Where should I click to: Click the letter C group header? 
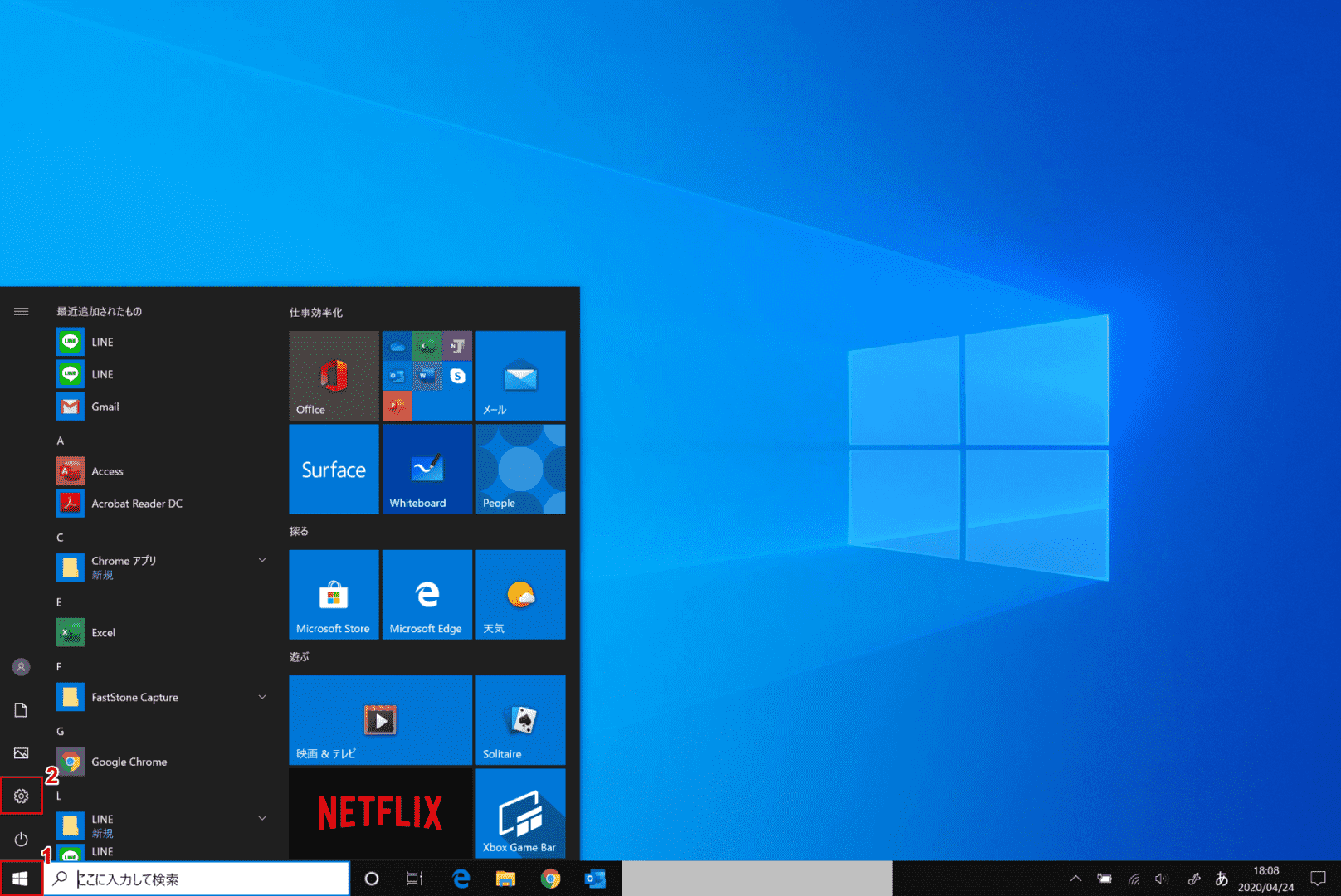[60, 538]
